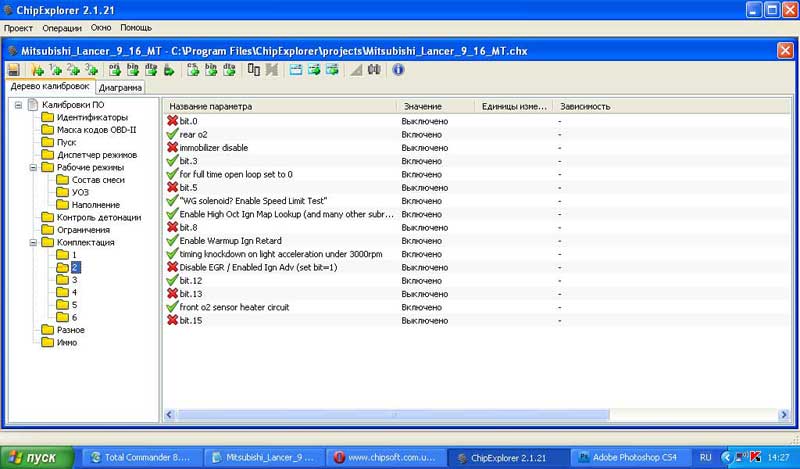
Task: Click the open project folder icon
Action: 38,70
